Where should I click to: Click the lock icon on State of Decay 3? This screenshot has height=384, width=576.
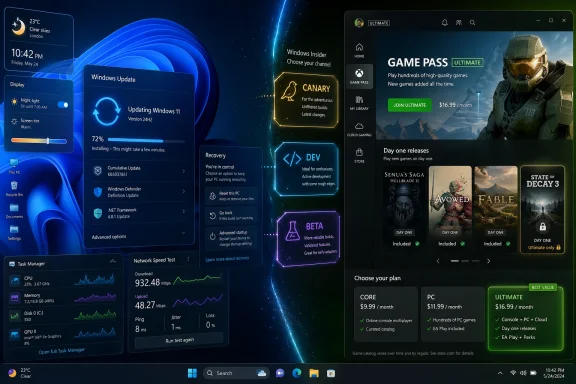coord(543,227)
